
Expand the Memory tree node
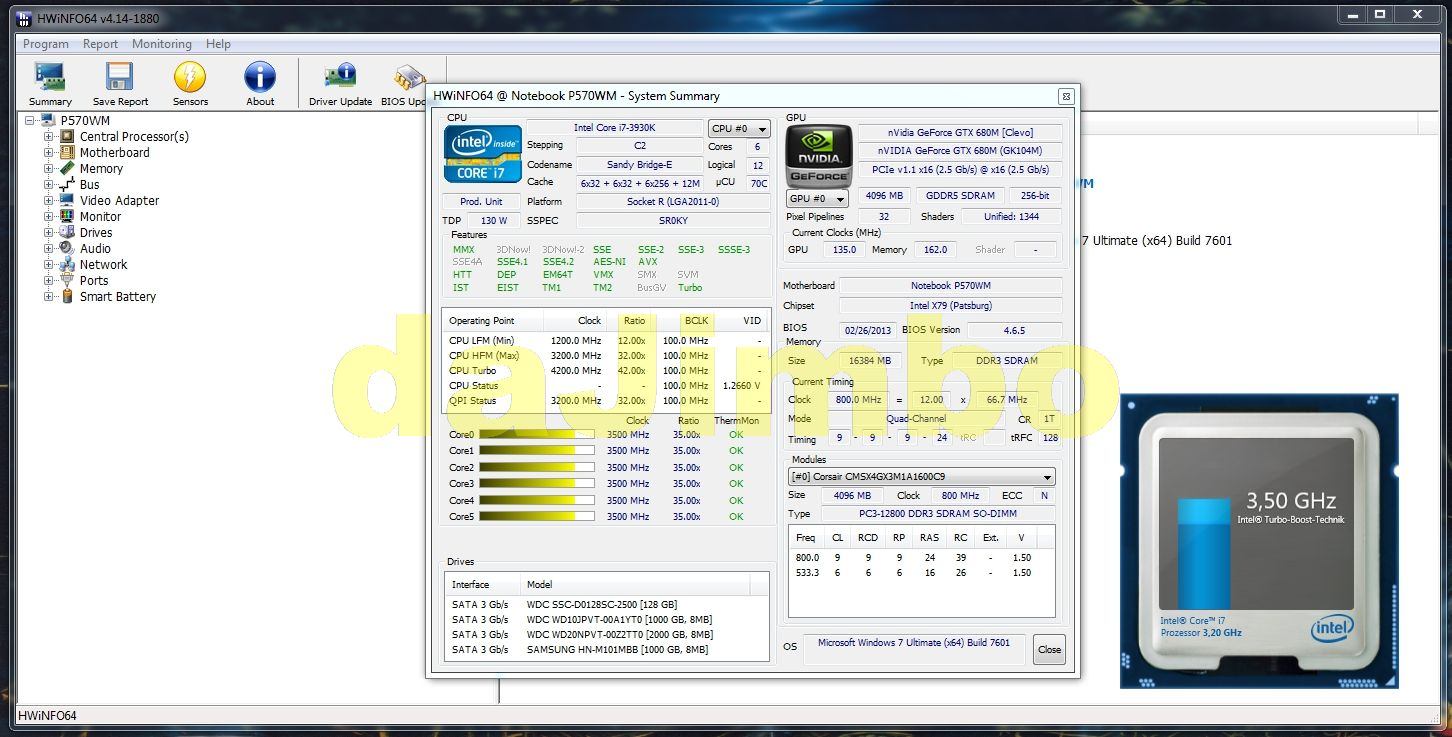[x=48, y=169]
